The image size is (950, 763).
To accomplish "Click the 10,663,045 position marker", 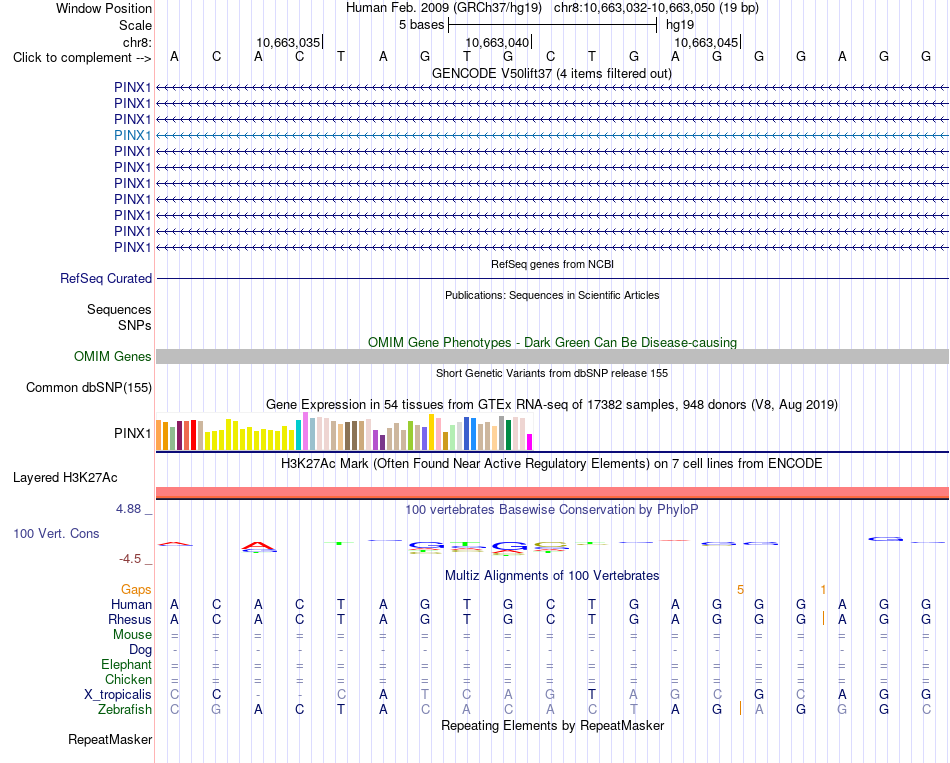I will (x=706, y=42).
